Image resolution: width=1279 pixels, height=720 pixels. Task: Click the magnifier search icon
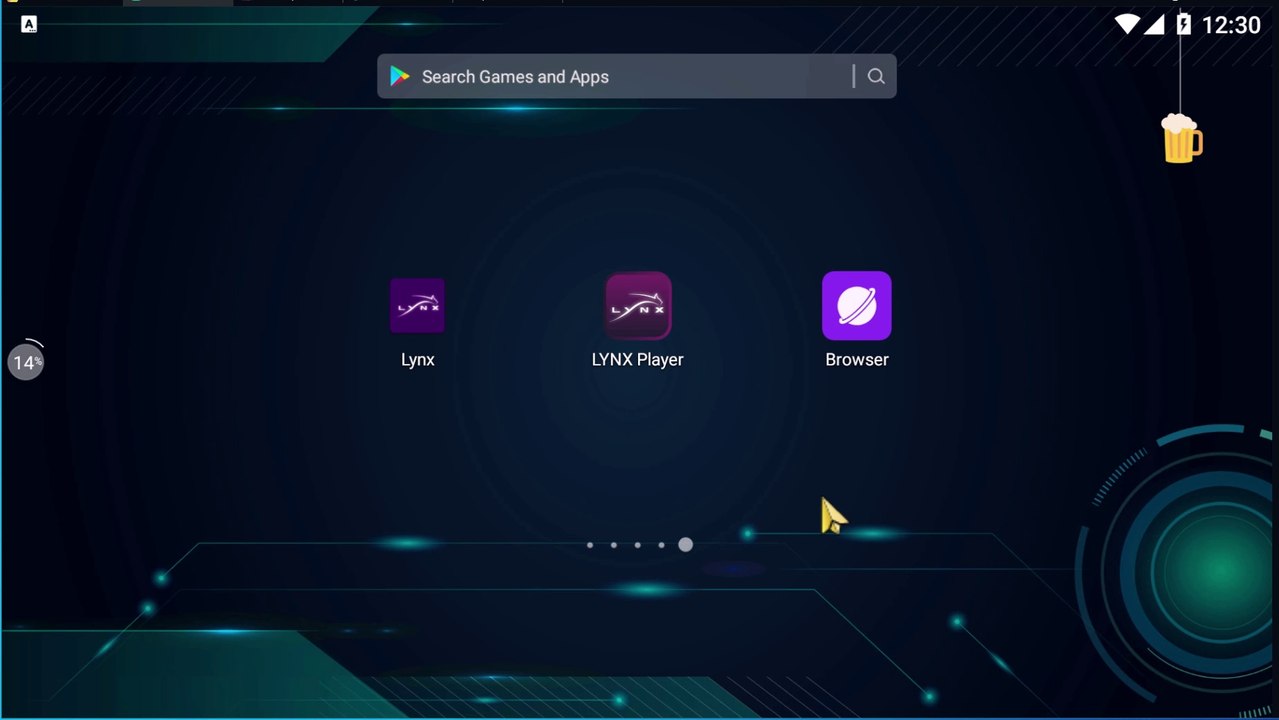coord(876,77)
